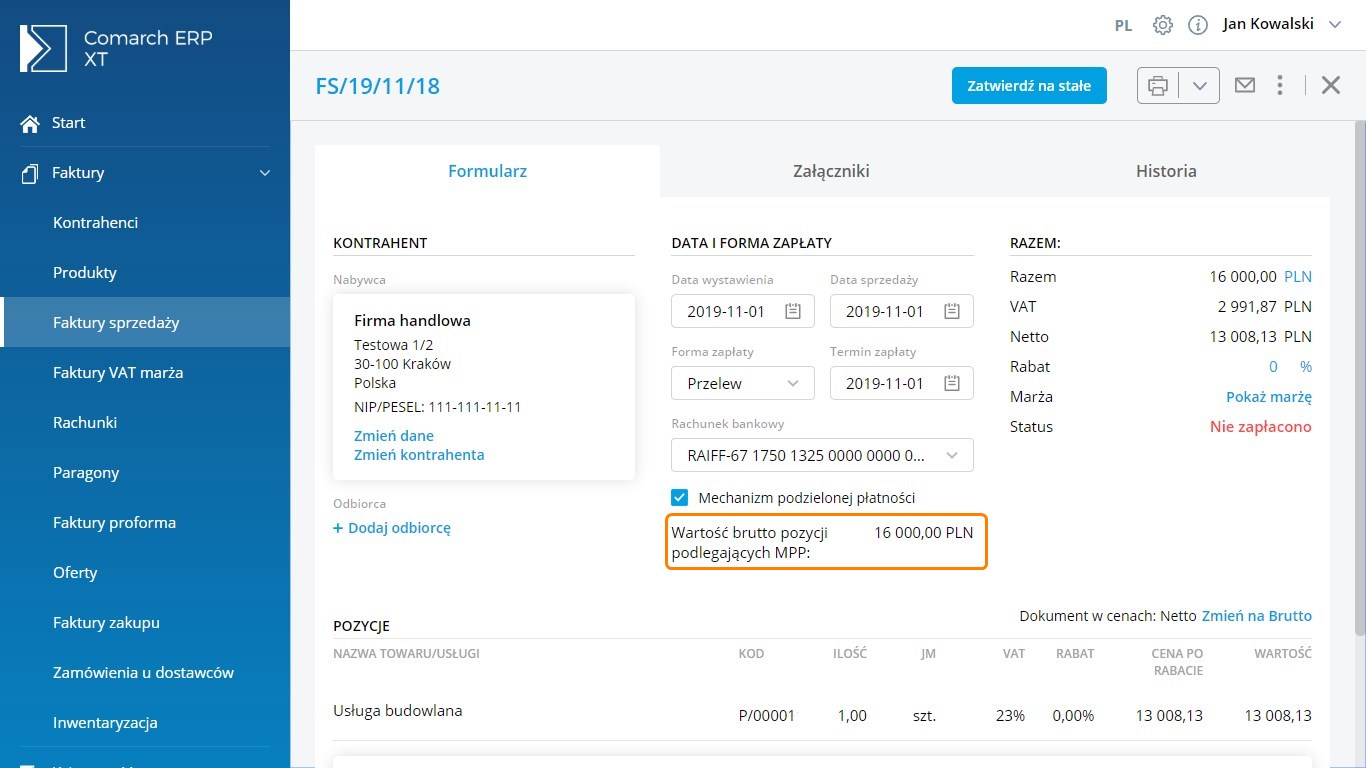This screenshot has height=768, width=1366.
Task: Close the invoice form with X
Action: pos(1330,85)
